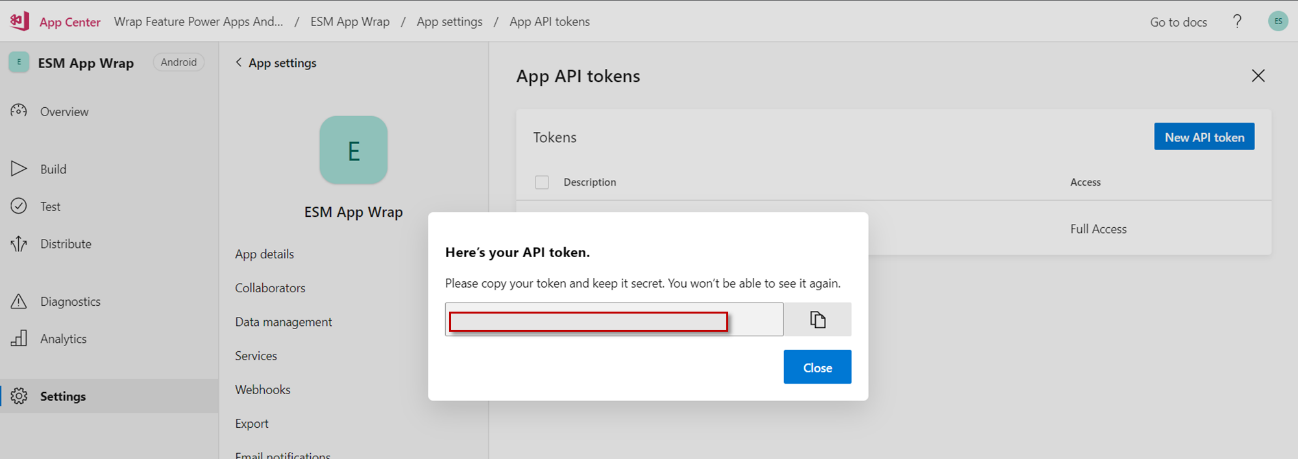Open Export settings
Image resolution: width=1298 pixels, height=459 pixels.
[252, 424]
